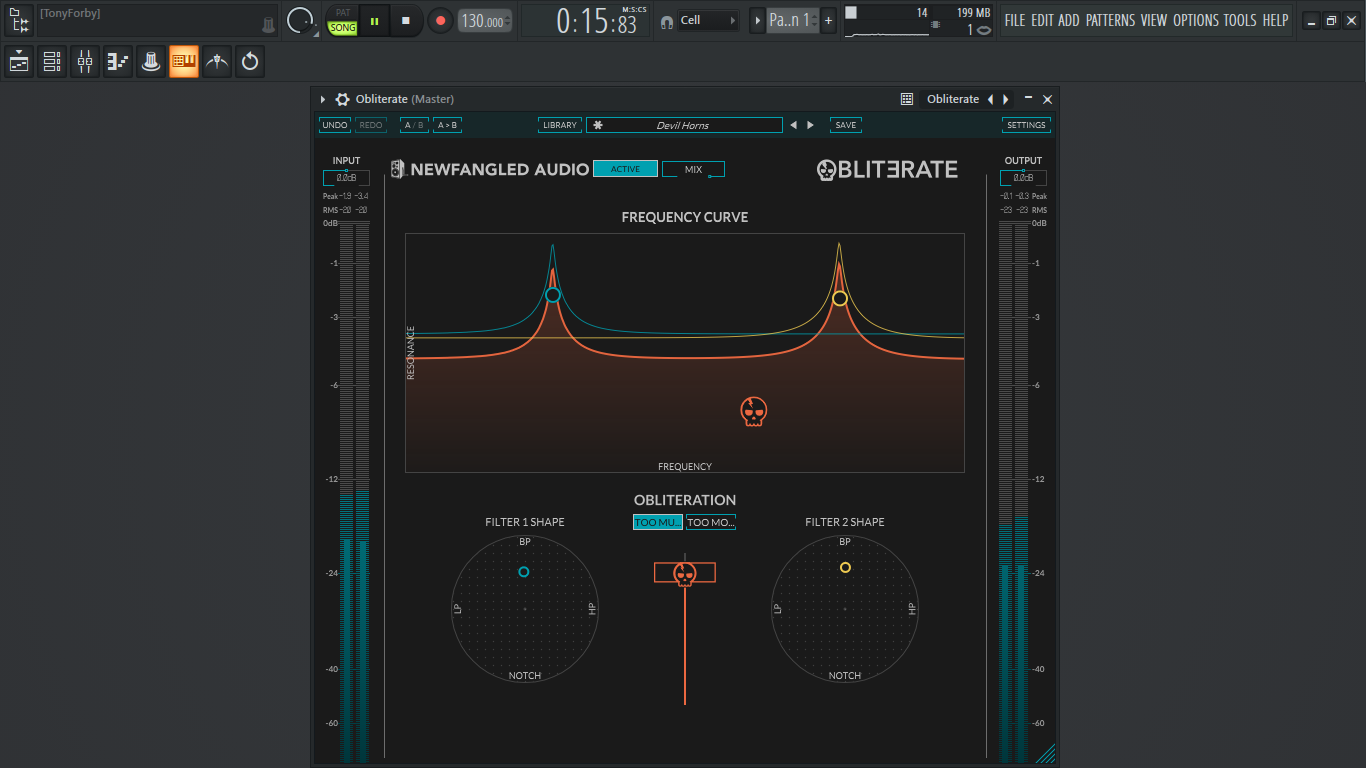This screenshot has height=768, width=1366.
Task: Select the TOO MO... obliteration mode
Action: tap(711, 522)
